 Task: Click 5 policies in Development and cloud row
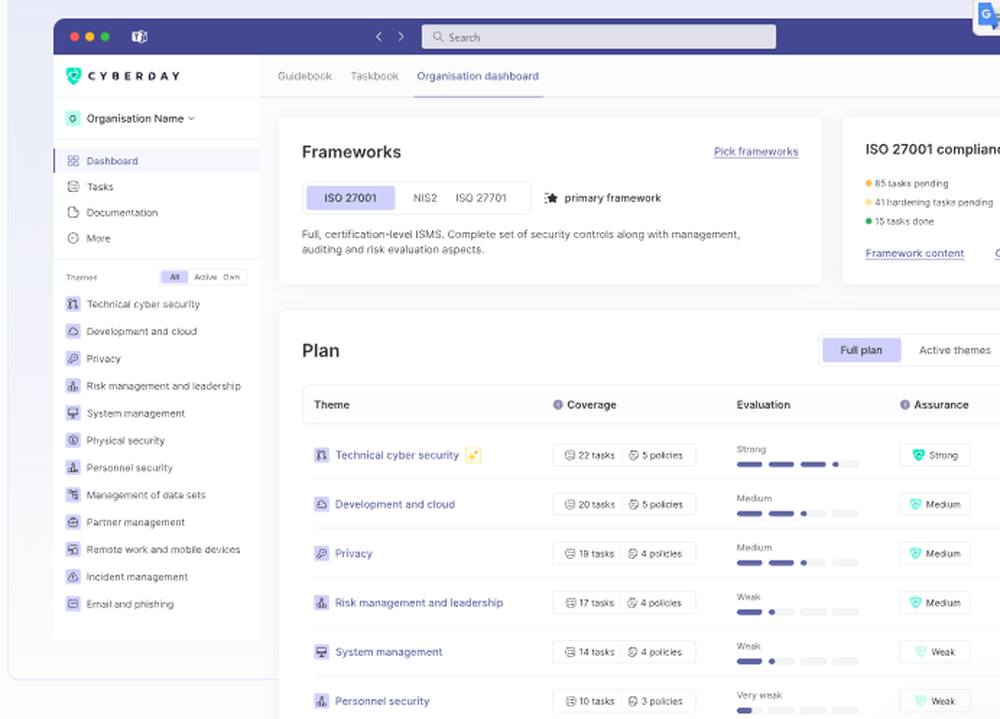point(656,504)
